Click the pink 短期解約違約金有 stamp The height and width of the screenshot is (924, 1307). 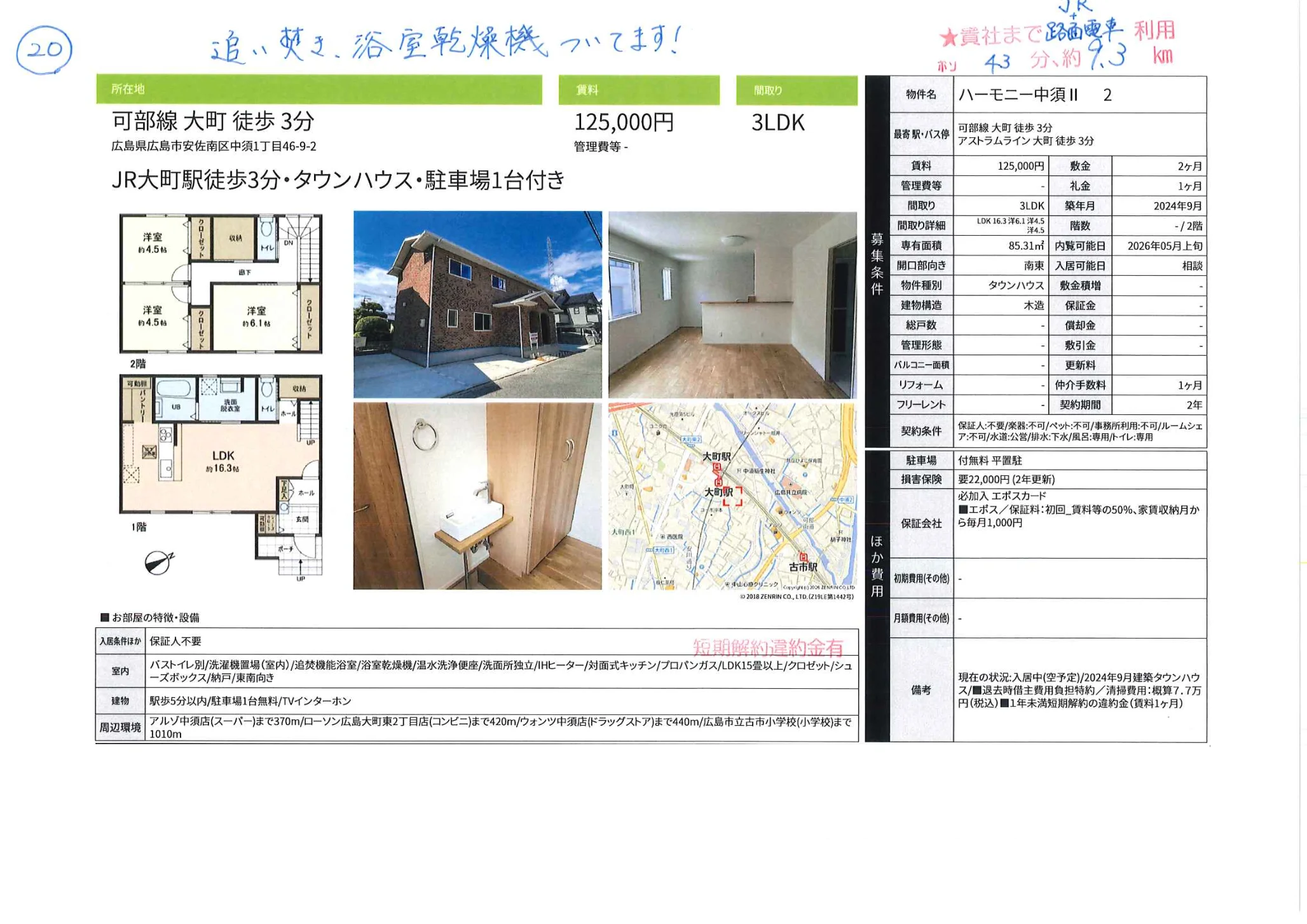point(767,648)
